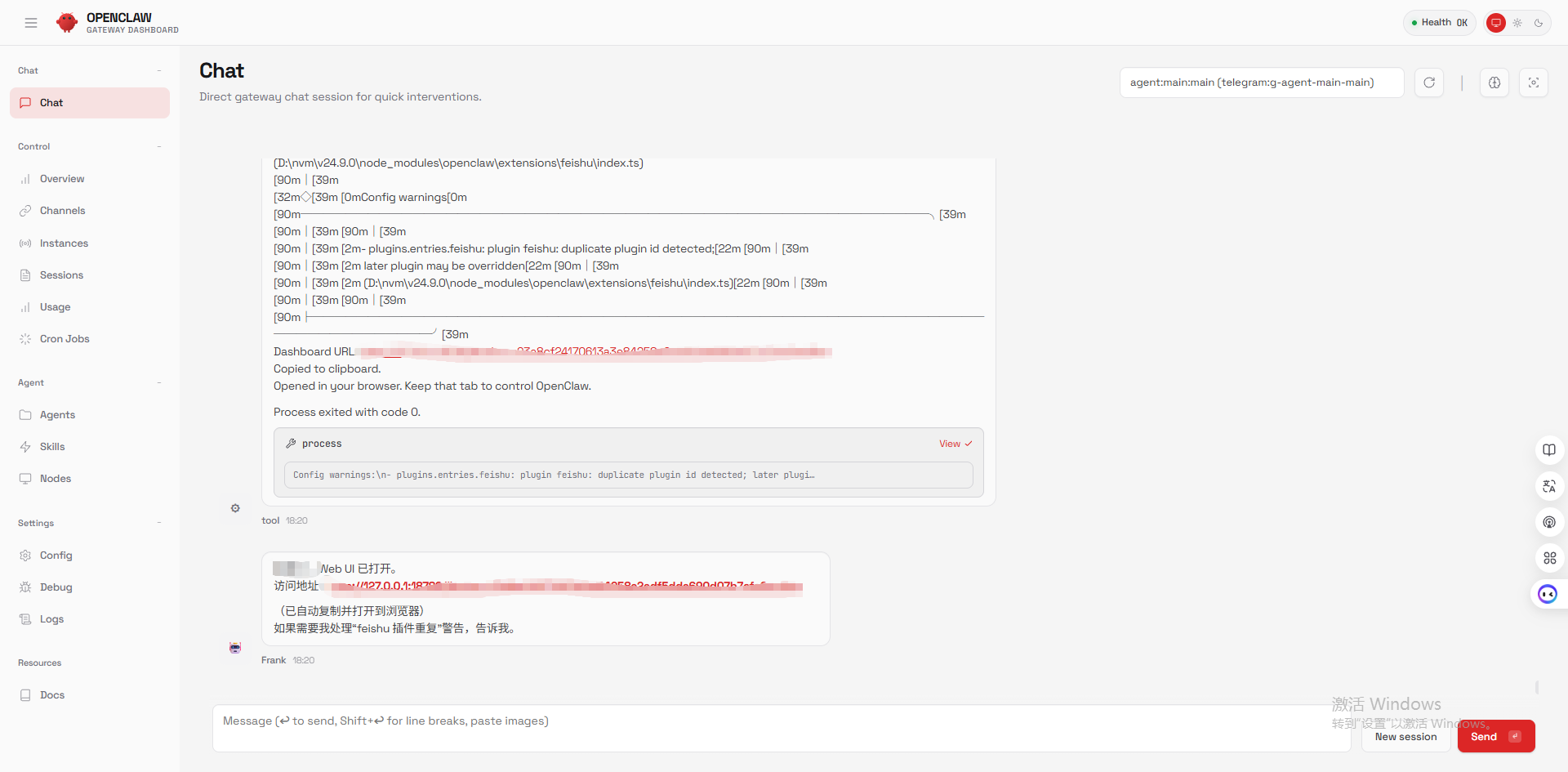The image size is (1568, 772).
Task: Click the Agents folder icon
Action: pos(25,415)
